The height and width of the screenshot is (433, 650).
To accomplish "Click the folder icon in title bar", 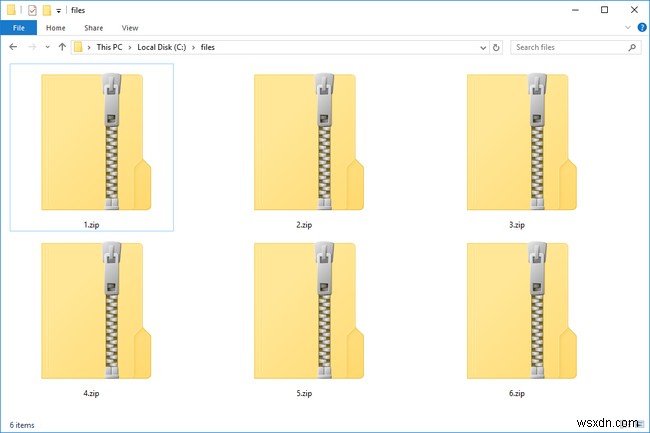I will click(11, 10).
